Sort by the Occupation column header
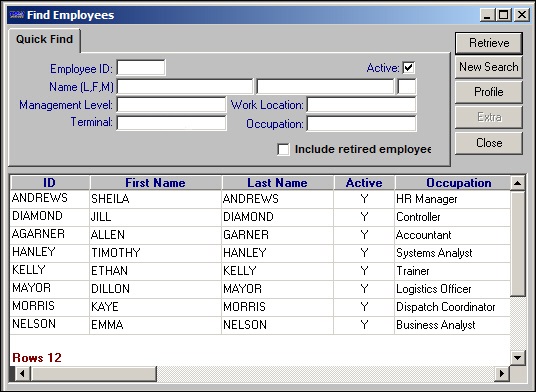This screenshot has width=536, height=392. (458, 183)
